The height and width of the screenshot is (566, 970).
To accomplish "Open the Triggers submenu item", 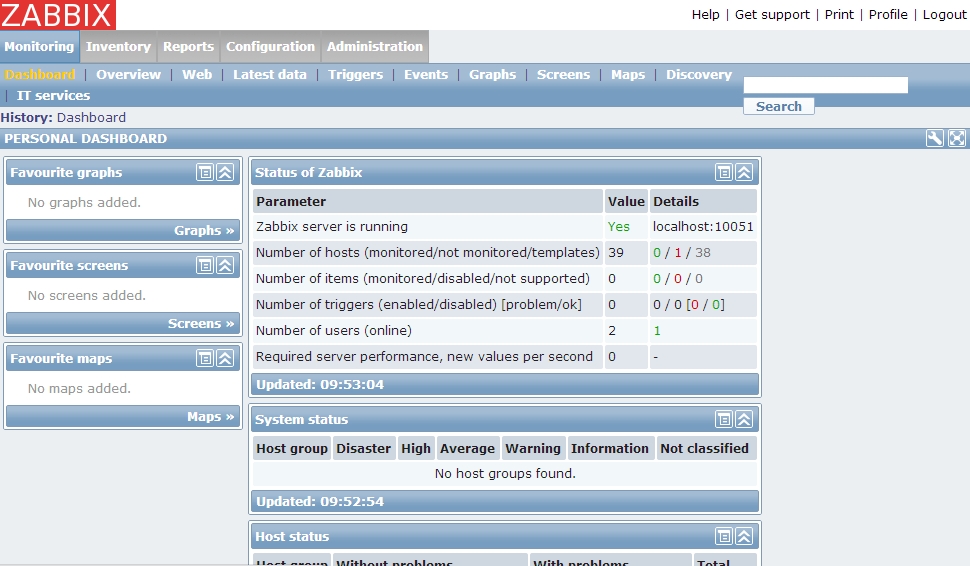I will [356, 74].
